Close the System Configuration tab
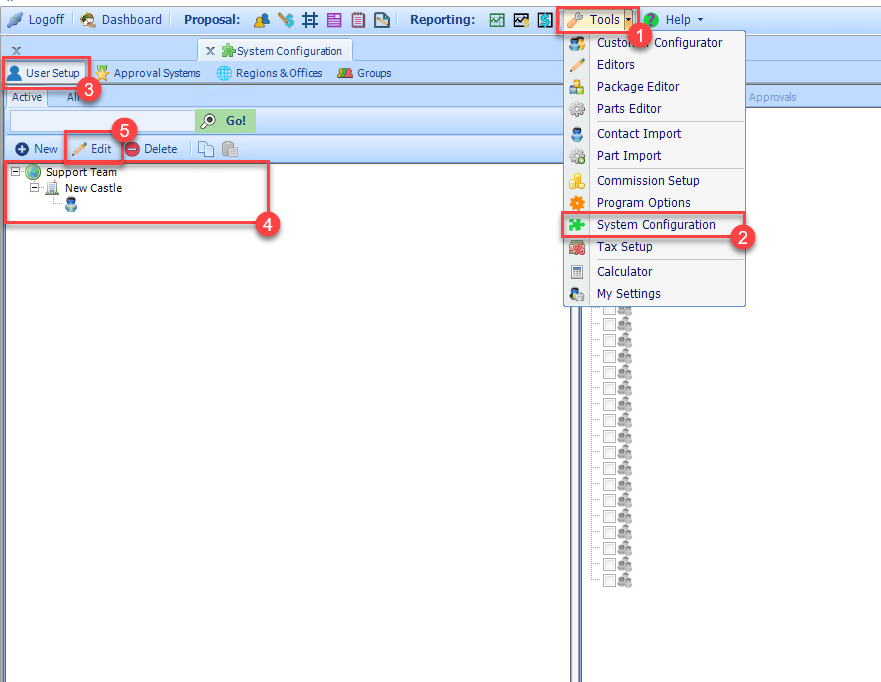Viewport: 881px width, 682px height. coord(210,51)
